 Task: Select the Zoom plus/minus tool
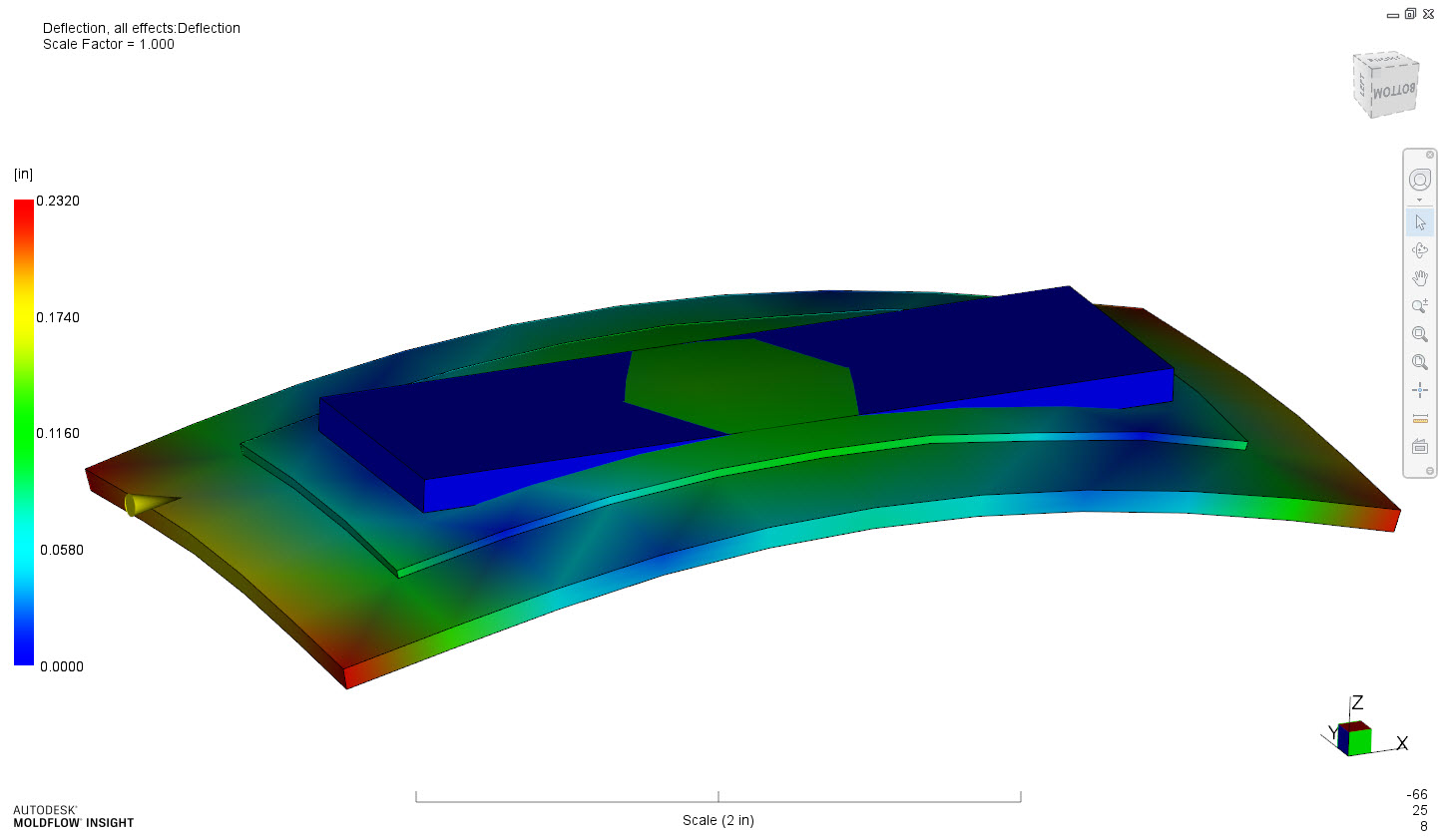1419,305
